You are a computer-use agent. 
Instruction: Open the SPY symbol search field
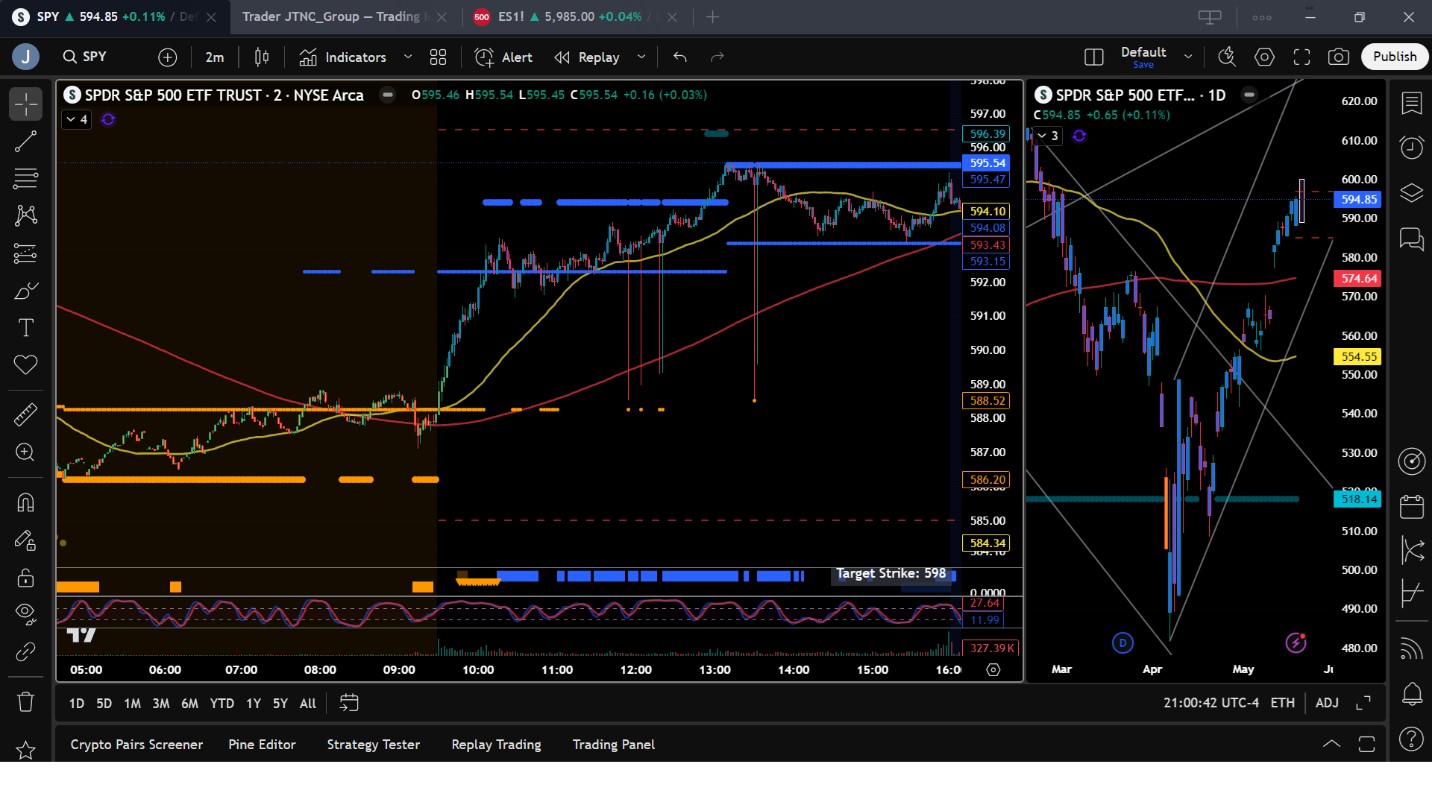click(x=96, y=57)
